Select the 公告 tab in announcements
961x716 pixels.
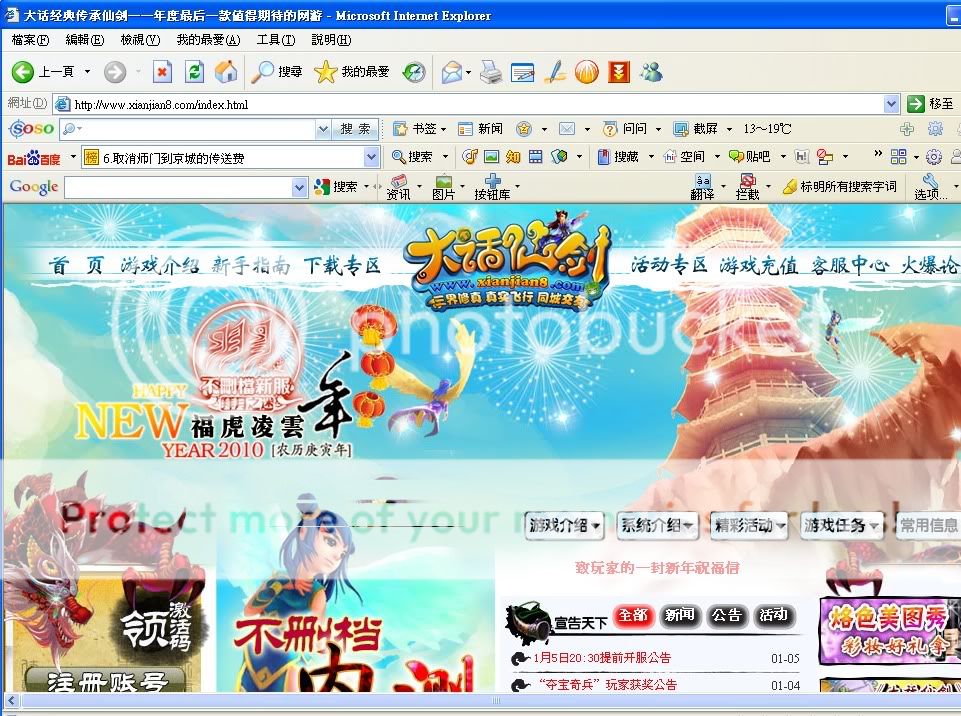[x=726, y=616]
